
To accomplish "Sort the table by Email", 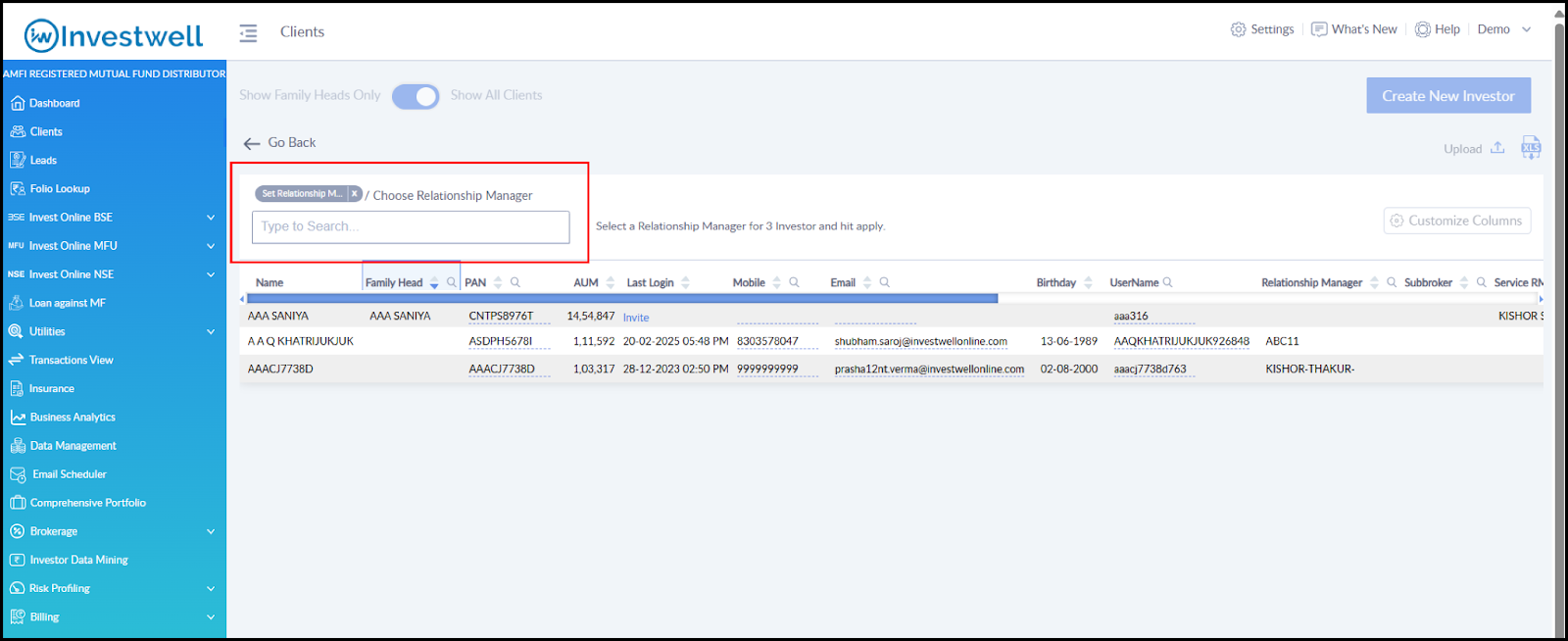I will click(867, 282).
